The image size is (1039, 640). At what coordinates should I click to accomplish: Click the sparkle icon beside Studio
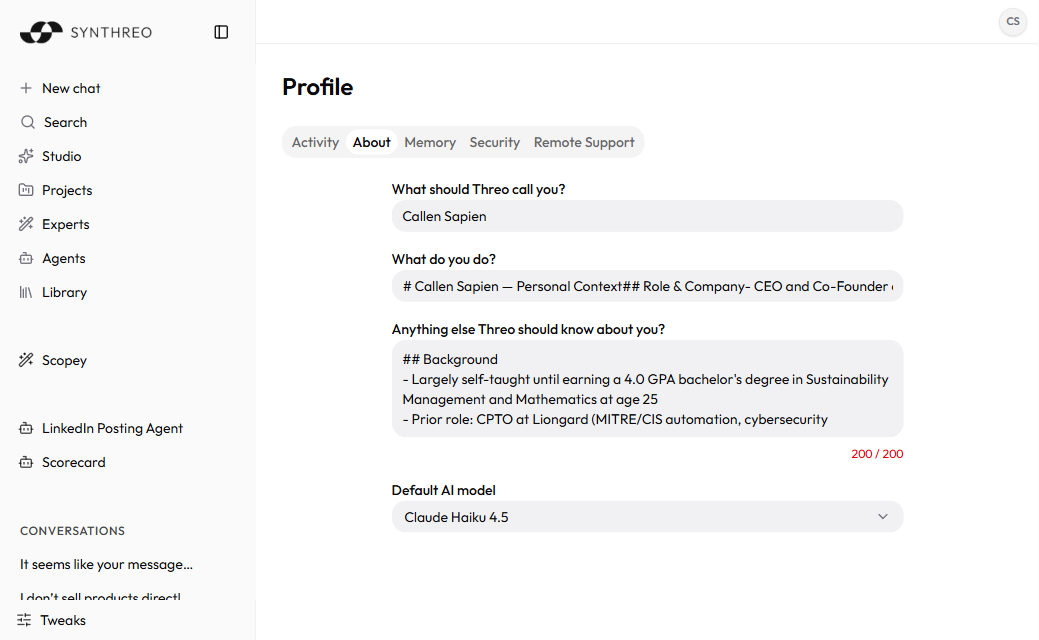(26, 156)
